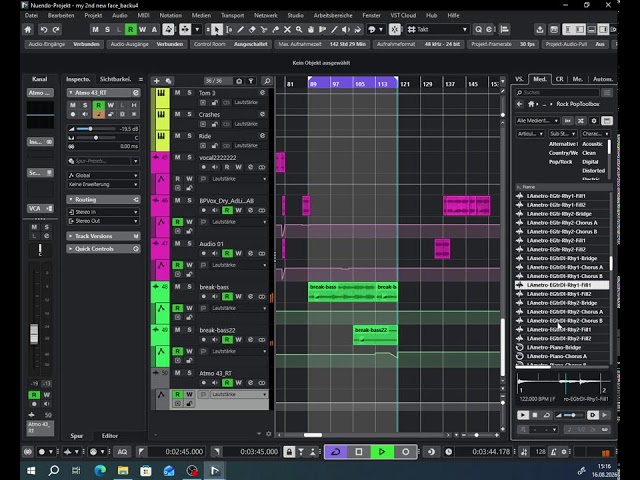The height and width of the screenshot is (480, 640).
Task: Start recording in transport bar
Action: (405, 451)
